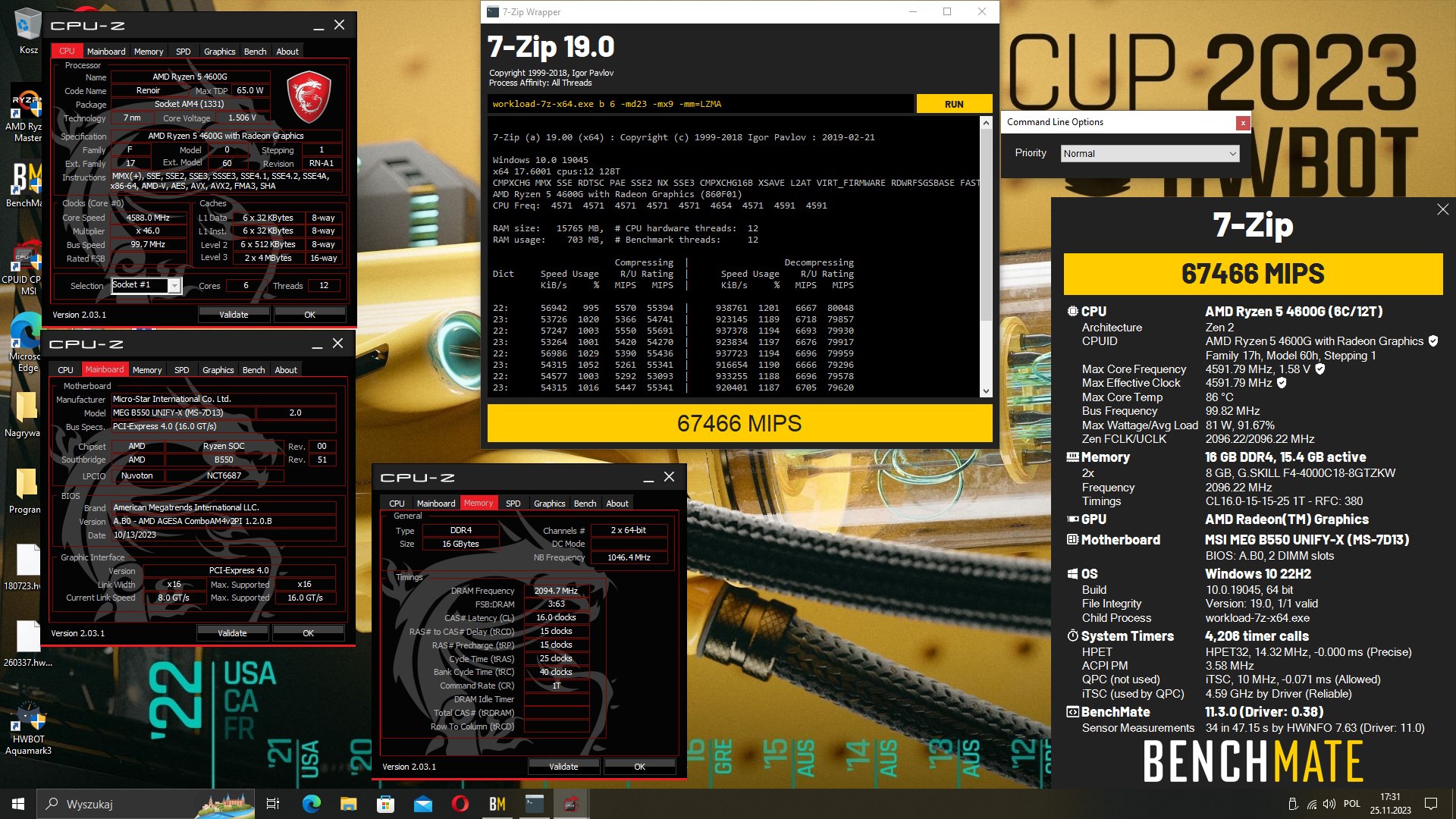Open Microsoft Store from taskbar
Image resolution: width=1456 pixels, height=819 pixels.
point(385,804)
